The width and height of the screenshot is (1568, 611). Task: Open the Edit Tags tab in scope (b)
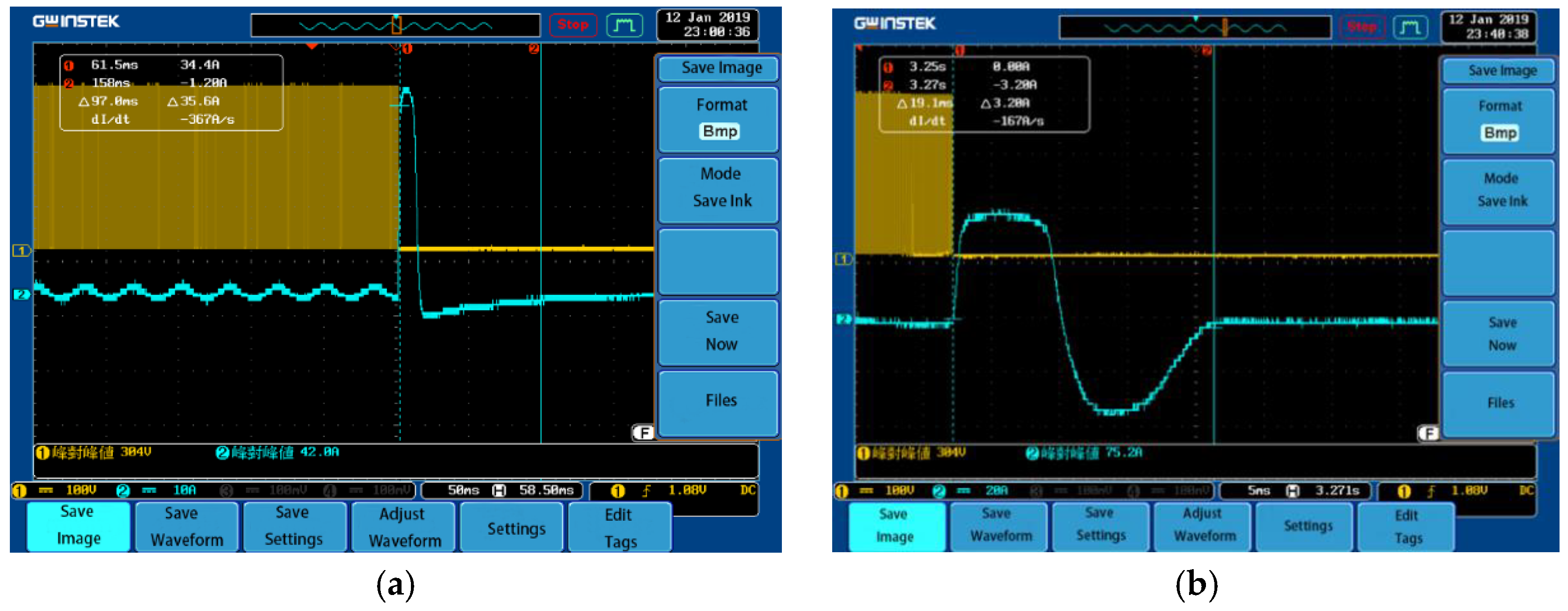[x=1407, y=527]
